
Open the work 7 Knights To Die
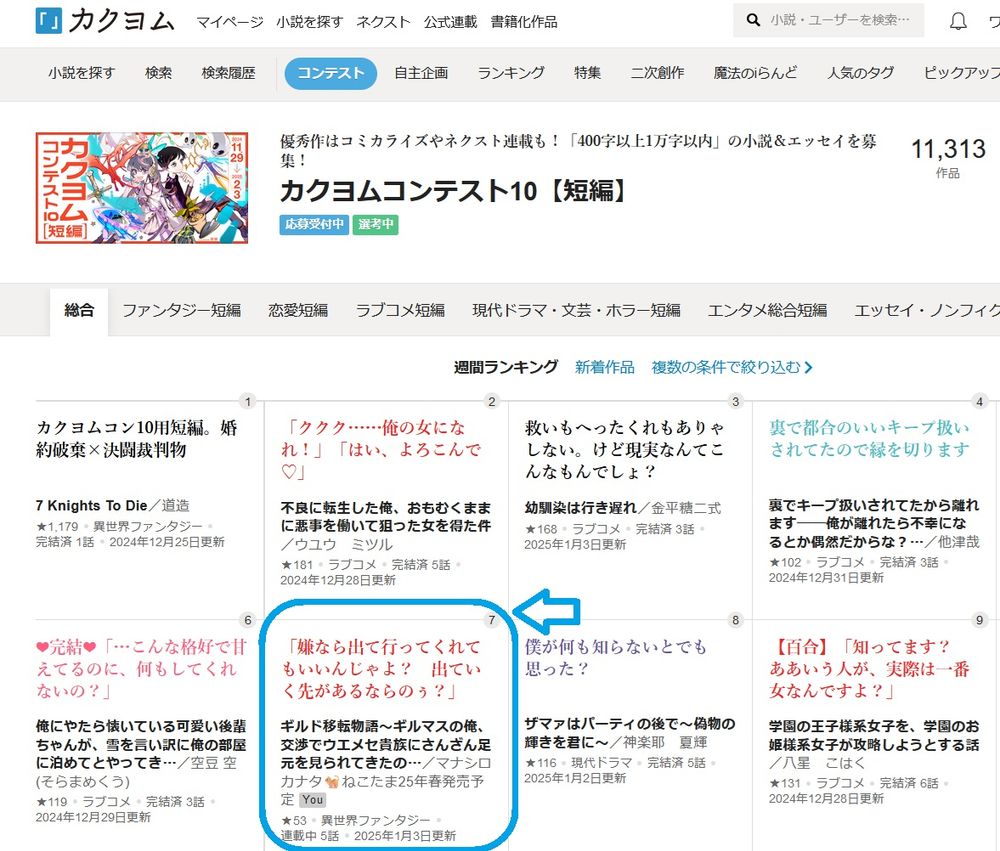tap(91, 506)
